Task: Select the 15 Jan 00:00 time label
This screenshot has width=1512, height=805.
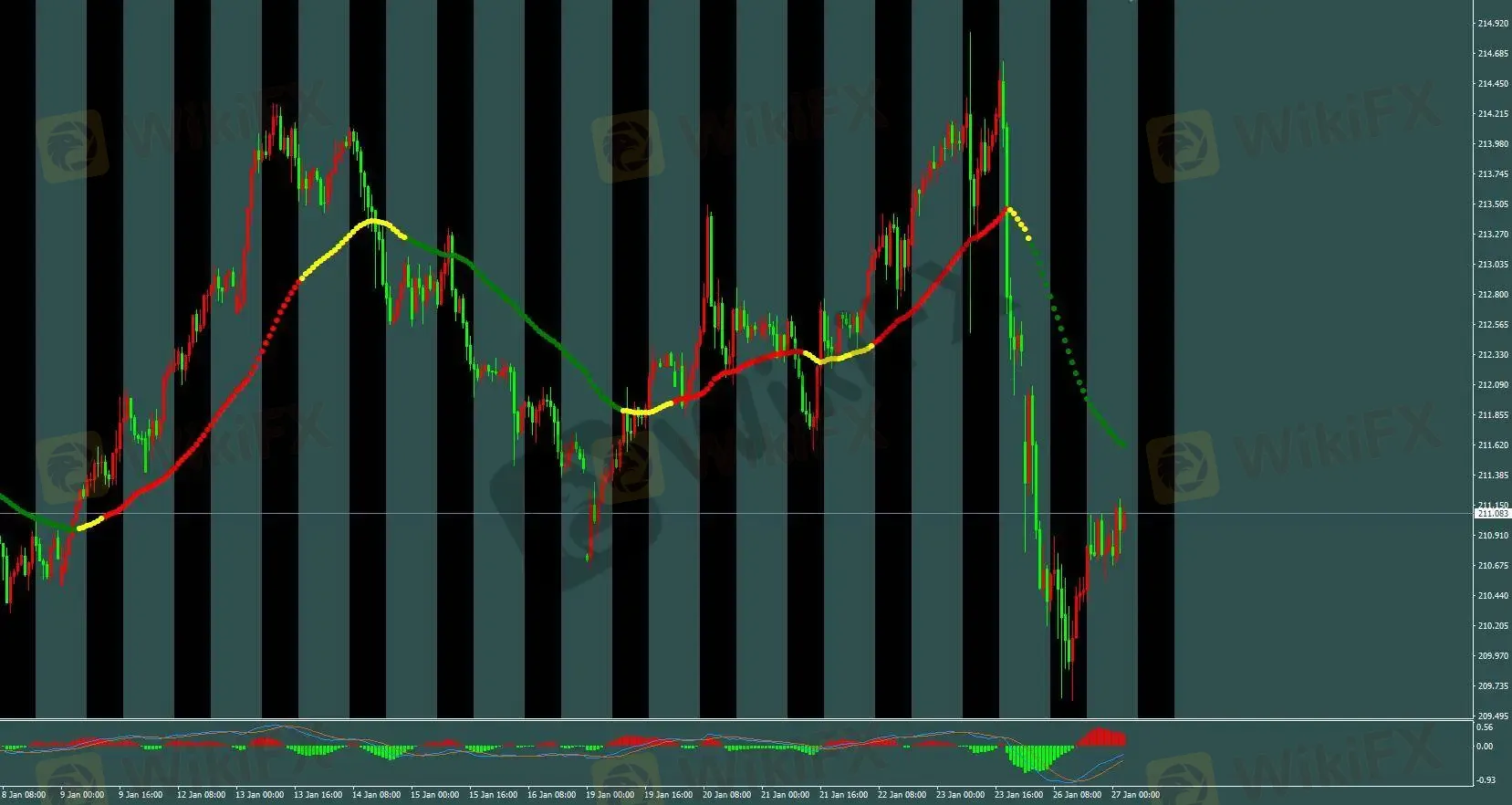Action: coord(434,795)
